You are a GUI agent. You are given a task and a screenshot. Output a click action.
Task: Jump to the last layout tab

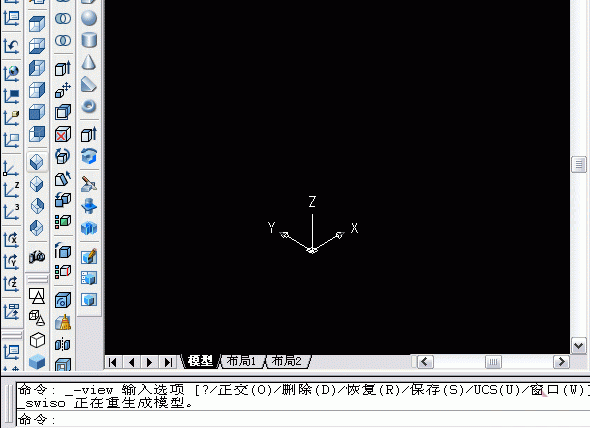click(x=168, y=362)
